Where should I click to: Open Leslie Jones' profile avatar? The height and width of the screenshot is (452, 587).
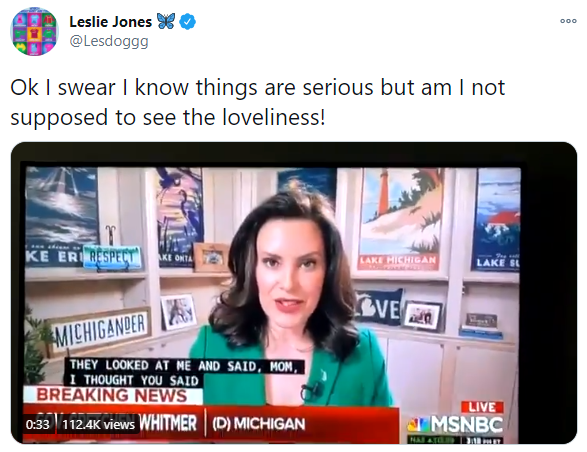[34, 31]
